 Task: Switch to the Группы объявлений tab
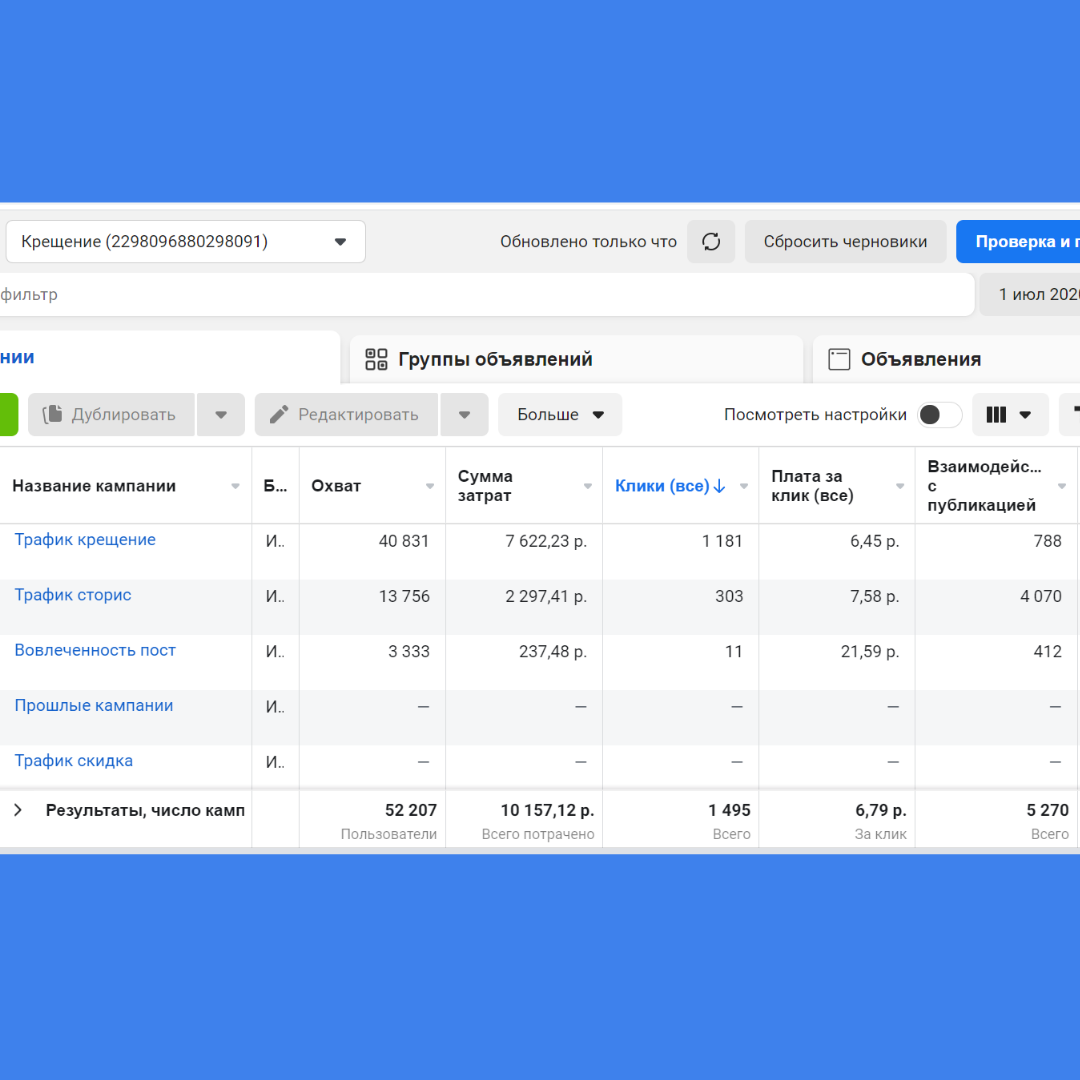click(x=577, y=360)
